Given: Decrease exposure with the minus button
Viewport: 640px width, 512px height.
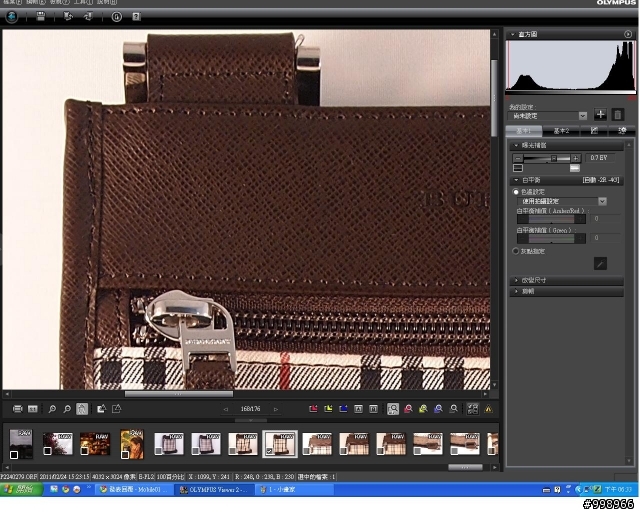Looking at the screenshot, I should [518, 158].
